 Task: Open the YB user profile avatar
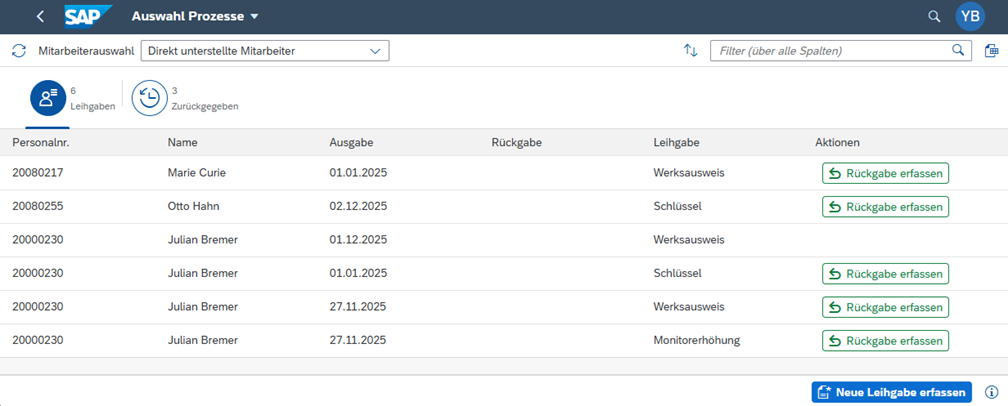click(970, 17)
